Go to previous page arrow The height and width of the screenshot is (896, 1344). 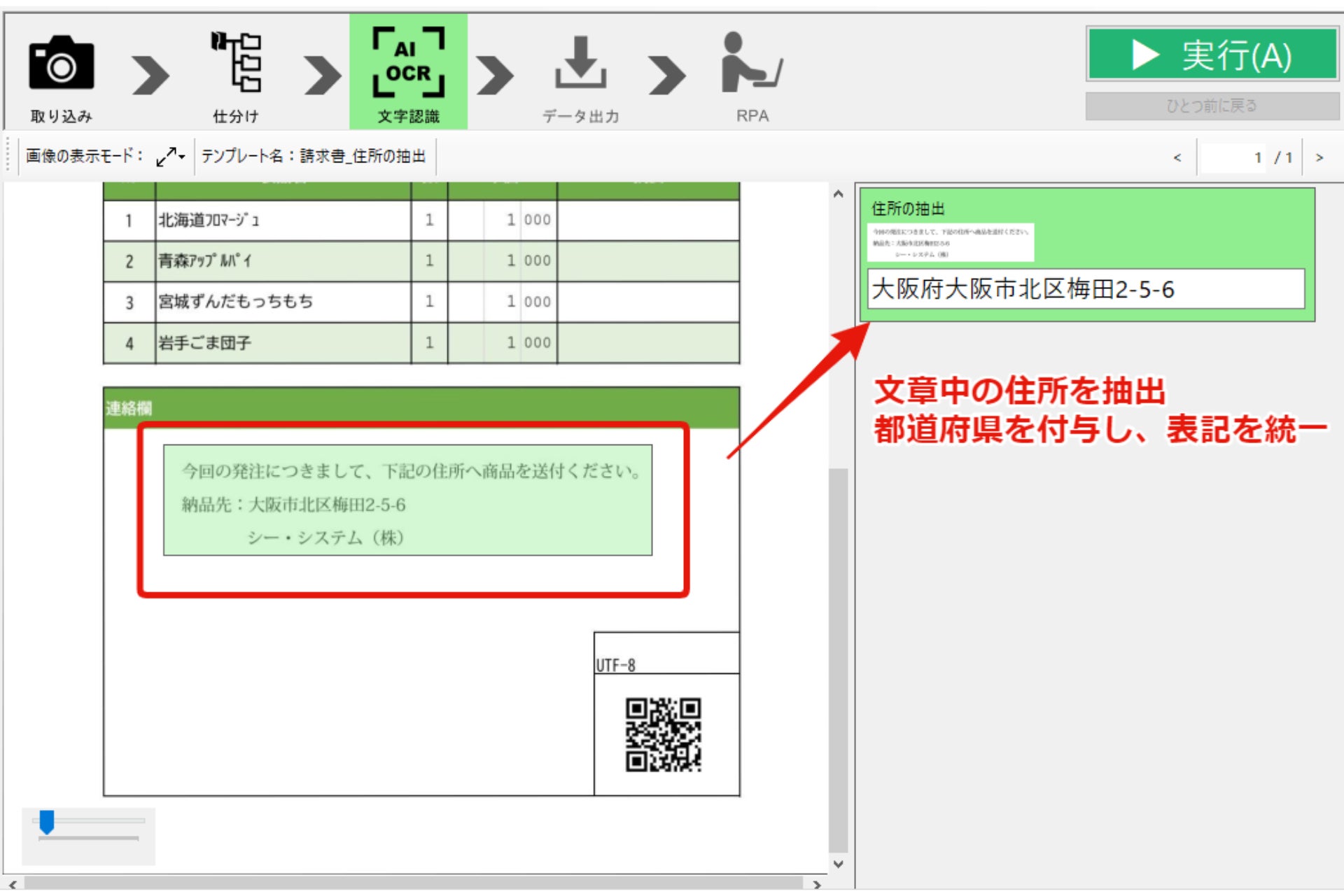(1177, 157)
